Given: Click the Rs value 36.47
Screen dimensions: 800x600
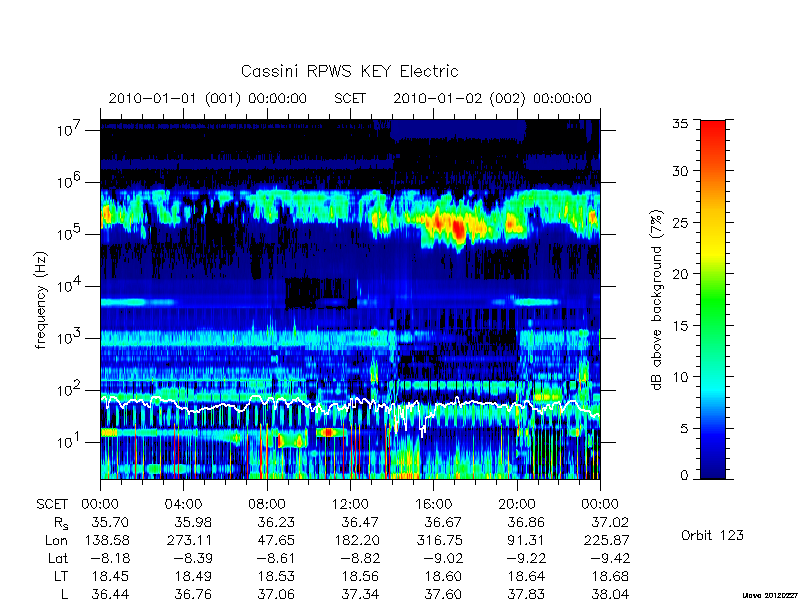Looking at the screenshot, I should (x=360, y=522).
